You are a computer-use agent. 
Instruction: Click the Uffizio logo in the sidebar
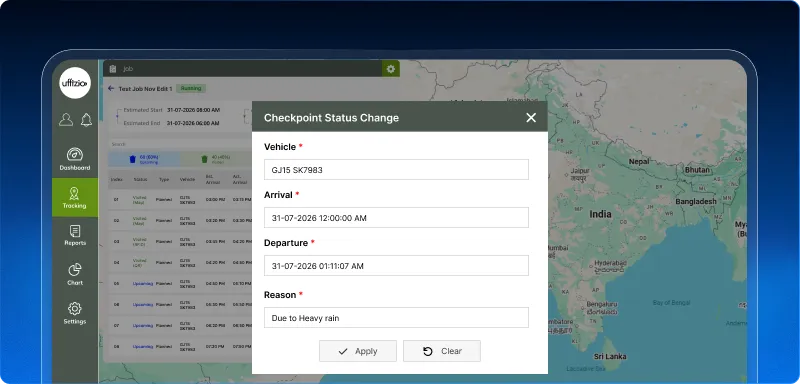75,83
